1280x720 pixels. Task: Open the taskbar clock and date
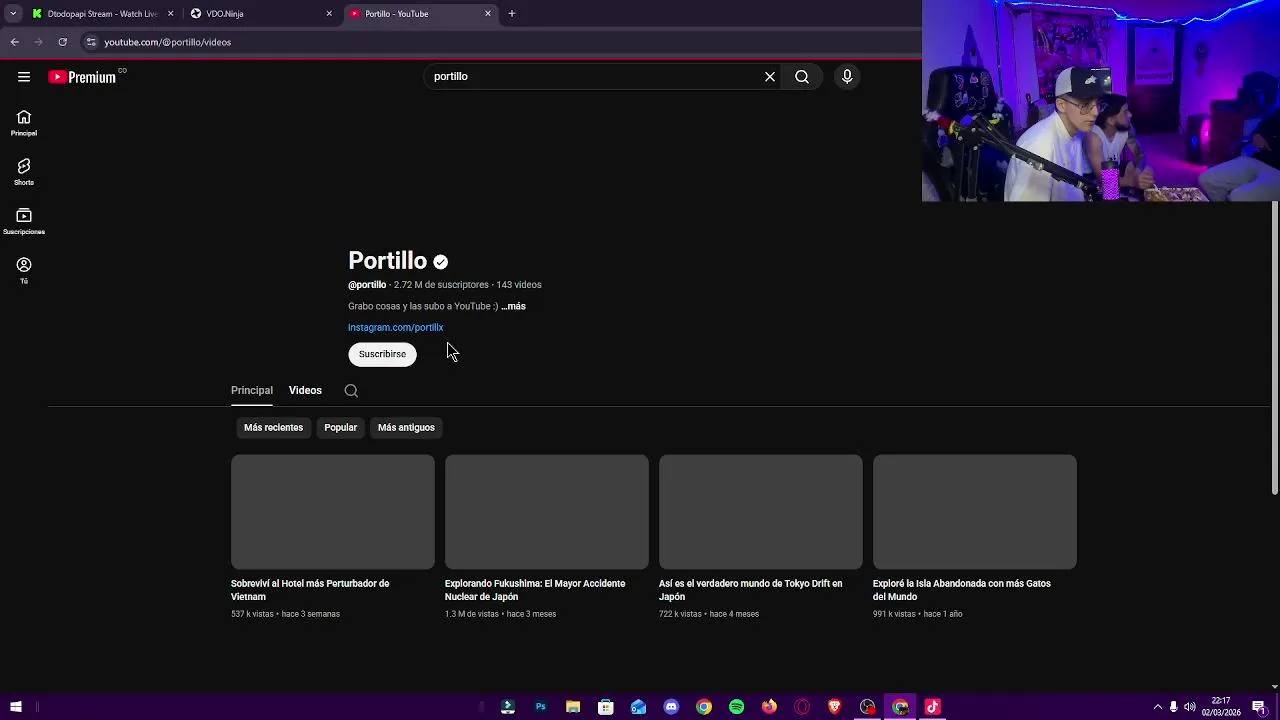pyautogui.click(x=1221, y=707)
